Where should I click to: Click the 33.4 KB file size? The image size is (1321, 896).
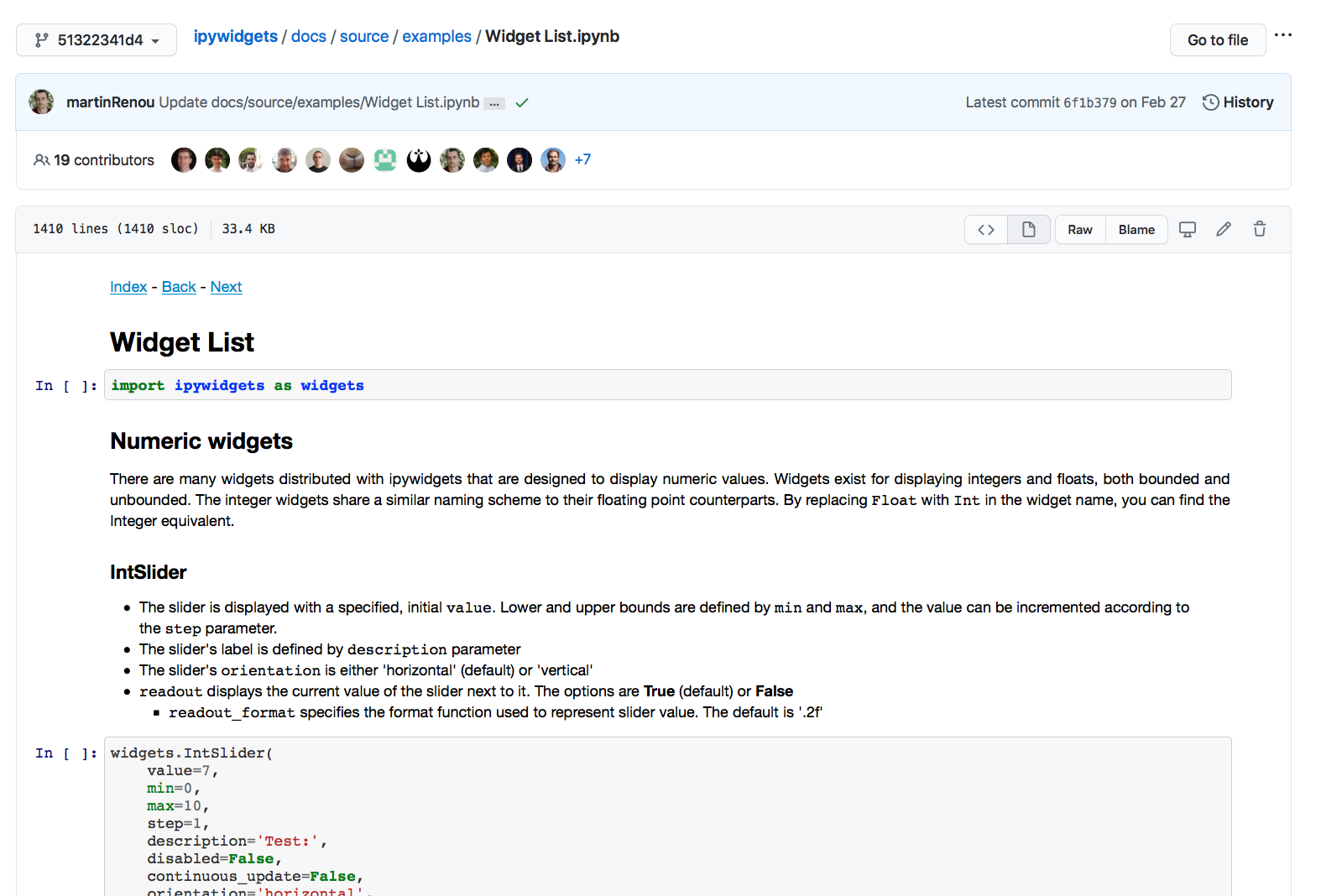248,229
